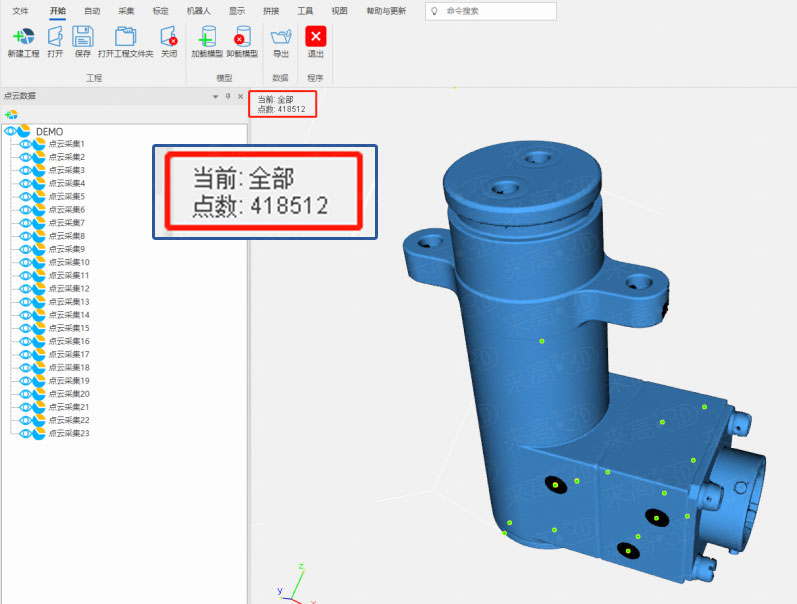Click the 命令搜索 search box
This screenshot has height=604, width=797.
pos(495,11)
